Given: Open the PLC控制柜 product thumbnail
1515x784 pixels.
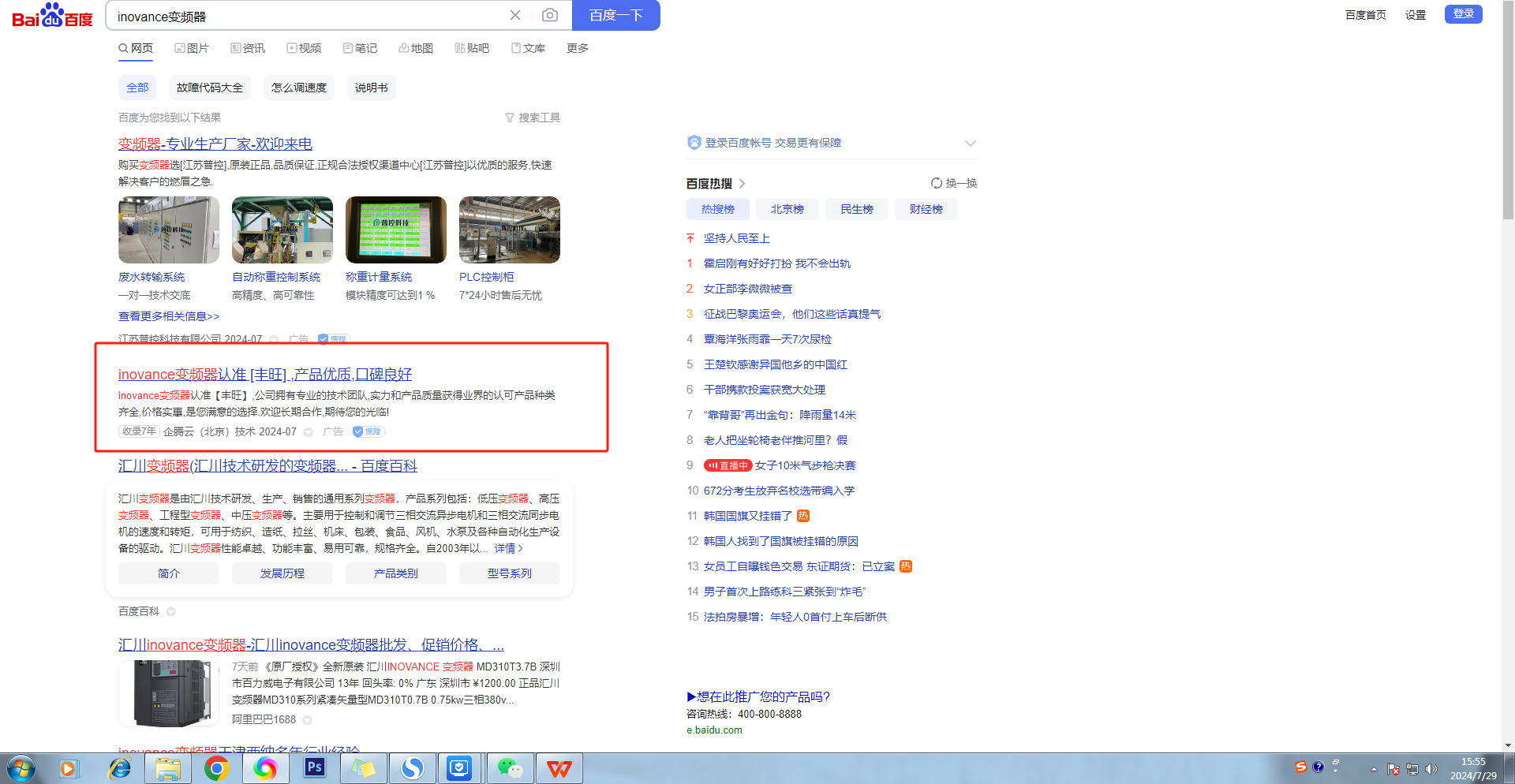Looking at the screenshot, I should (x=509, y=230).
